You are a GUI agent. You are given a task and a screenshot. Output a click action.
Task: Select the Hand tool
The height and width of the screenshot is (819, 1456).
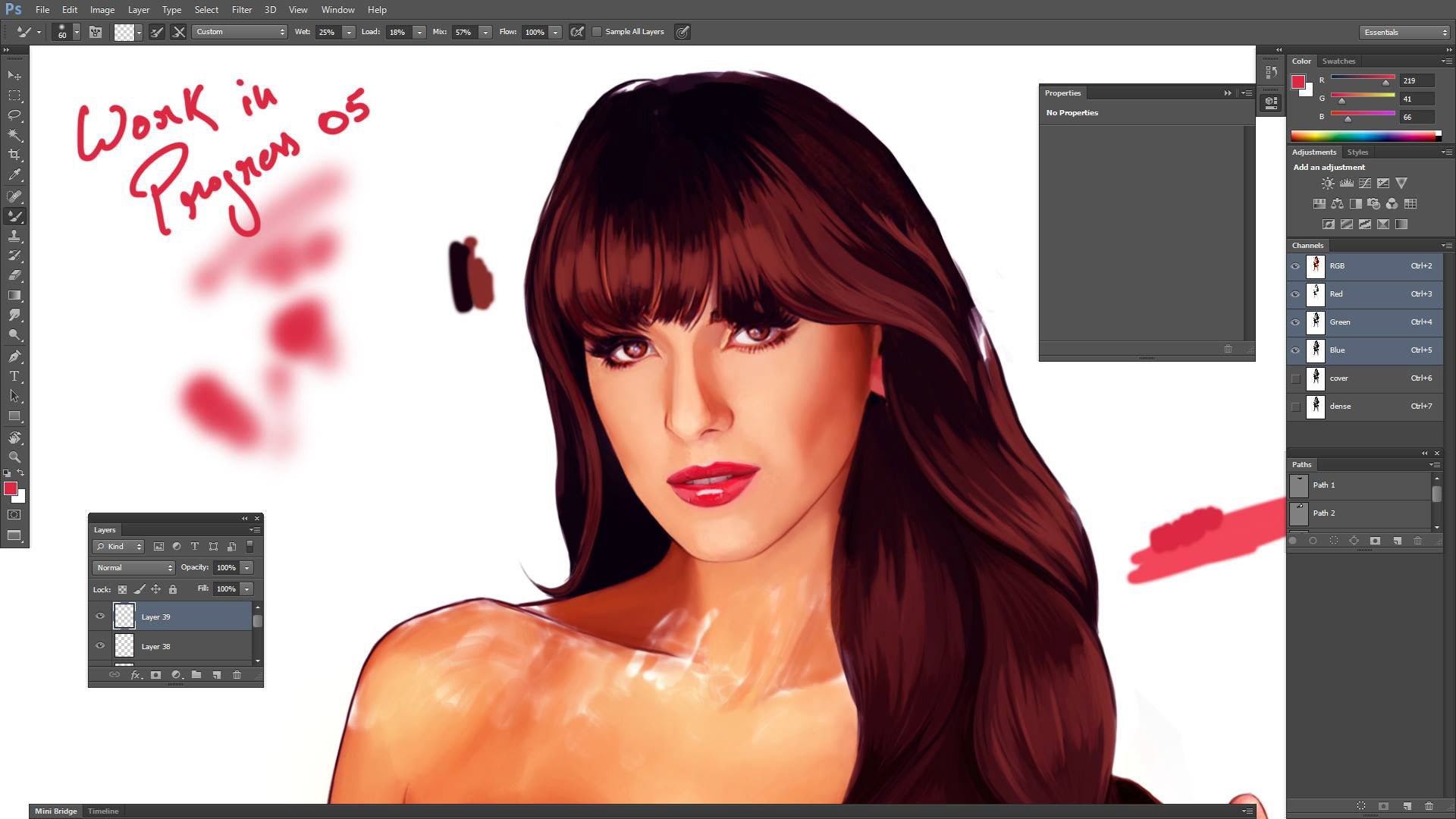[x=14, y=438]
